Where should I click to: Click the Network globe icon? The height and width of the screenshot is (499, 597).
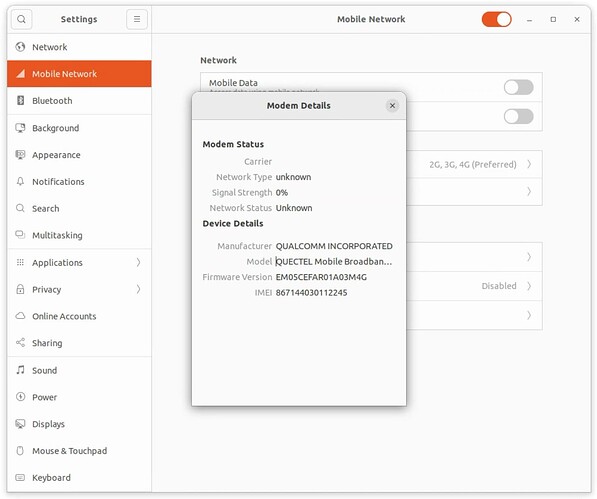click(20, 47)
